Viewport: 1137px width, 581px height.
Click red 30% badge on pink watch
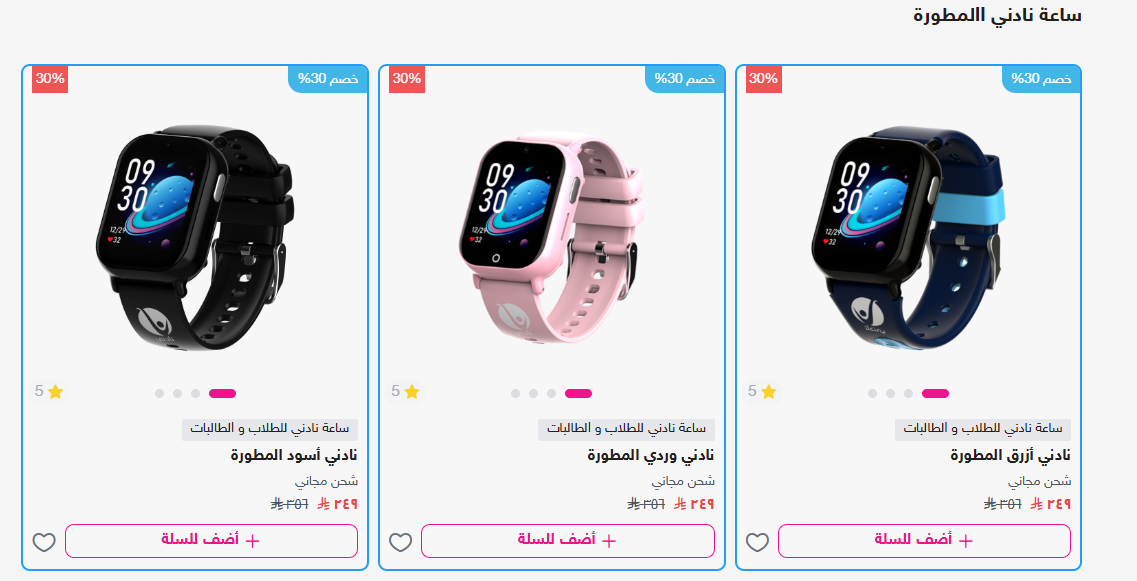click(x=407, y=79)
